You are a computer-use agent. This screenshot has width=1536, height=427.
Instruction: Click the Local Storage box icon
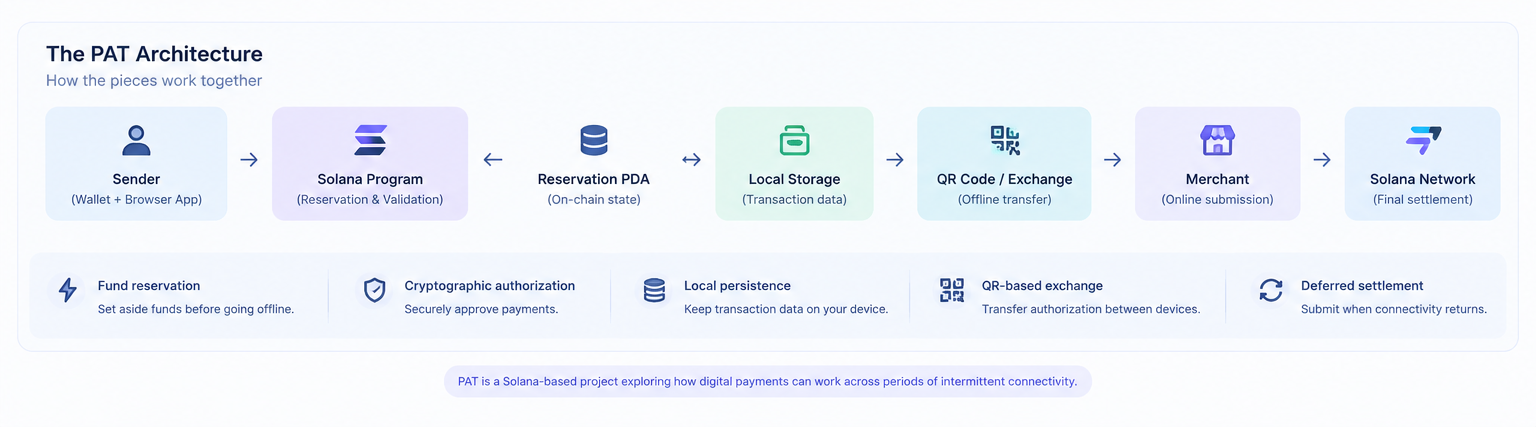(794, 140)
